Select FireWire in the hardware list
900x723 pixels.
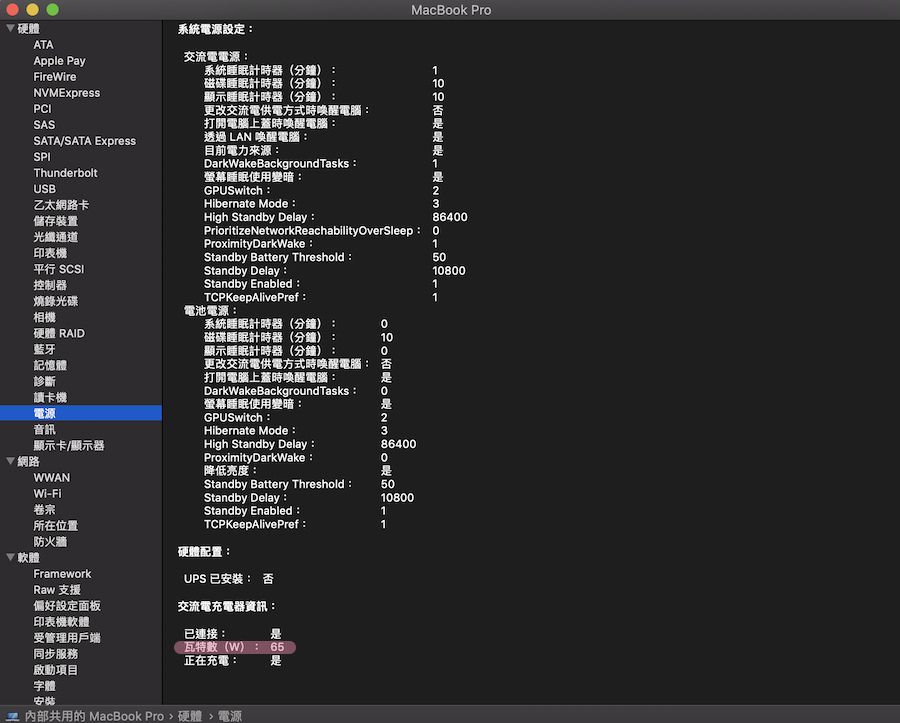[x=55, y=77]
